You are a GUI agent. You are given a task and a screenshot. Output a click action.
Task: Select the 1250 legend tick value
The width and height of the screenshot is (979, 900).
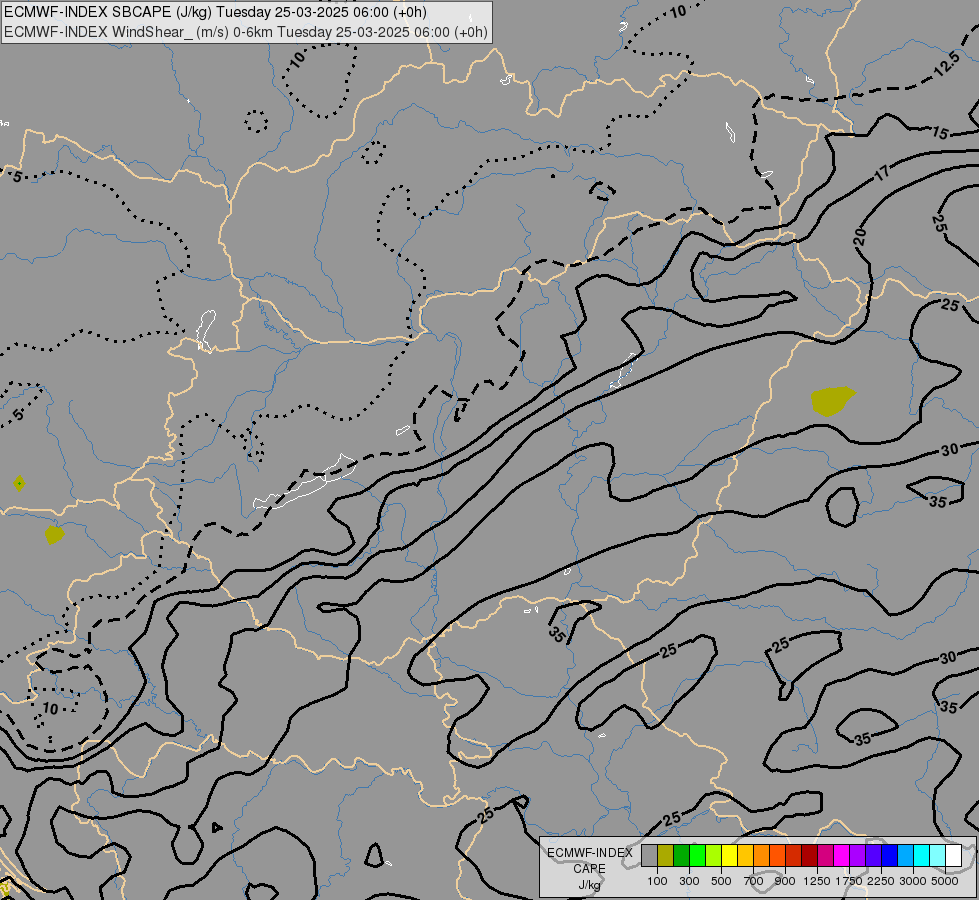point(817,881)
